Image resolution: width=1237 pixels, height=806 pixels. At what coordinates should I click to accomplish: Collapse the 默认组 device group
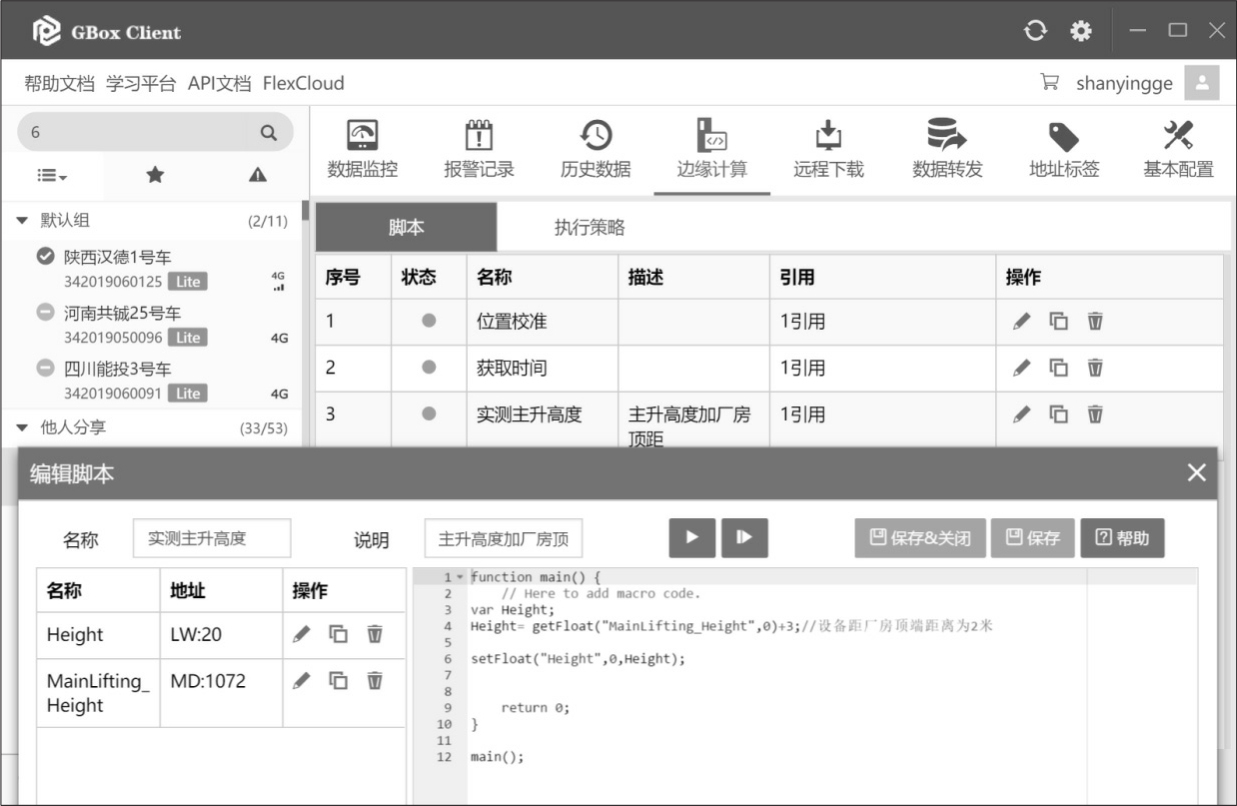[23, 221]
